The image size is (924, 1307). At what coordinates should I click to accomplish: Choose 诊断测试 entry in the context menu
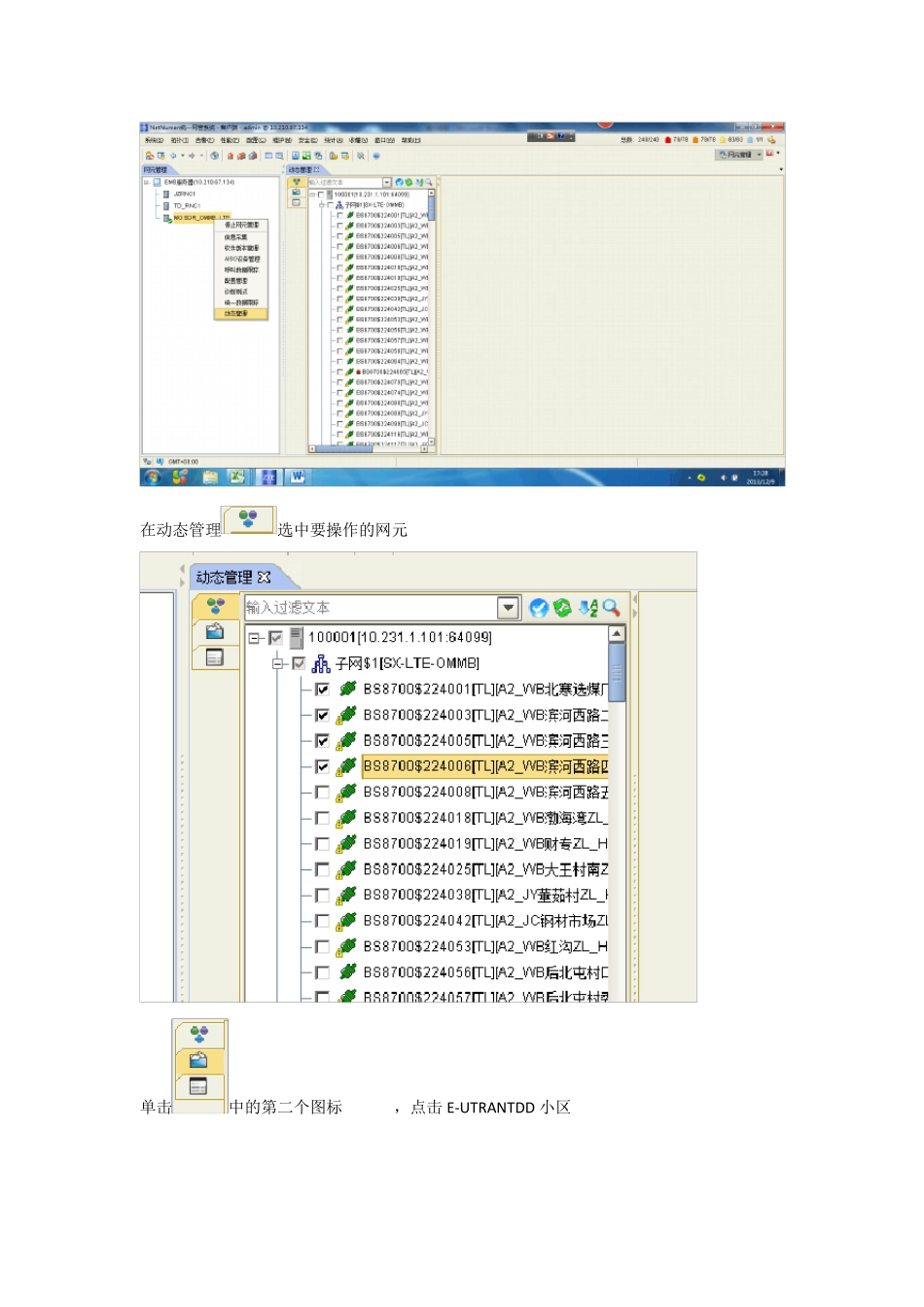coord(236,292)
